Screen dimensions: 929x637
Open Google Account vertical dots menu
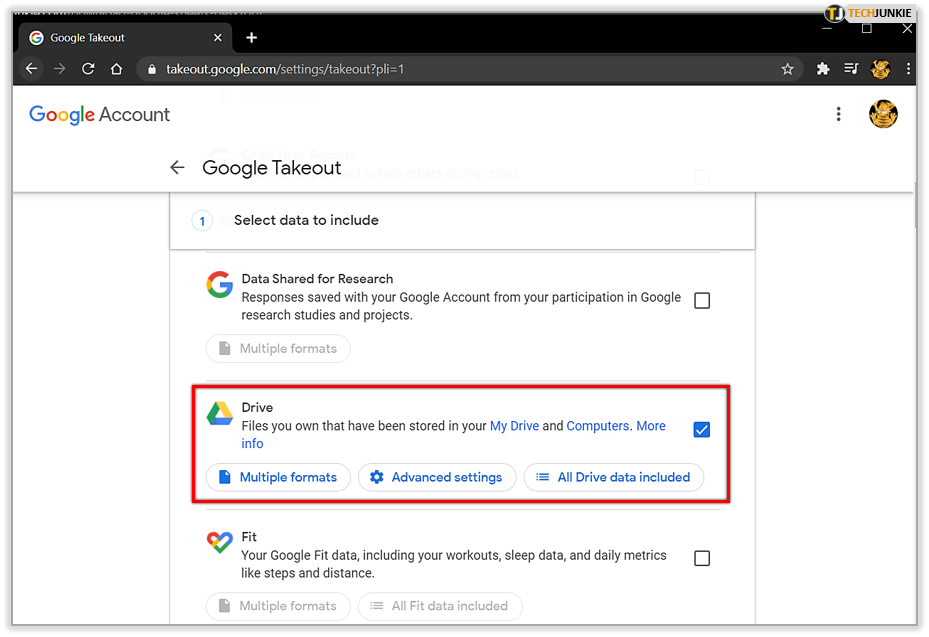coord(838,114)
